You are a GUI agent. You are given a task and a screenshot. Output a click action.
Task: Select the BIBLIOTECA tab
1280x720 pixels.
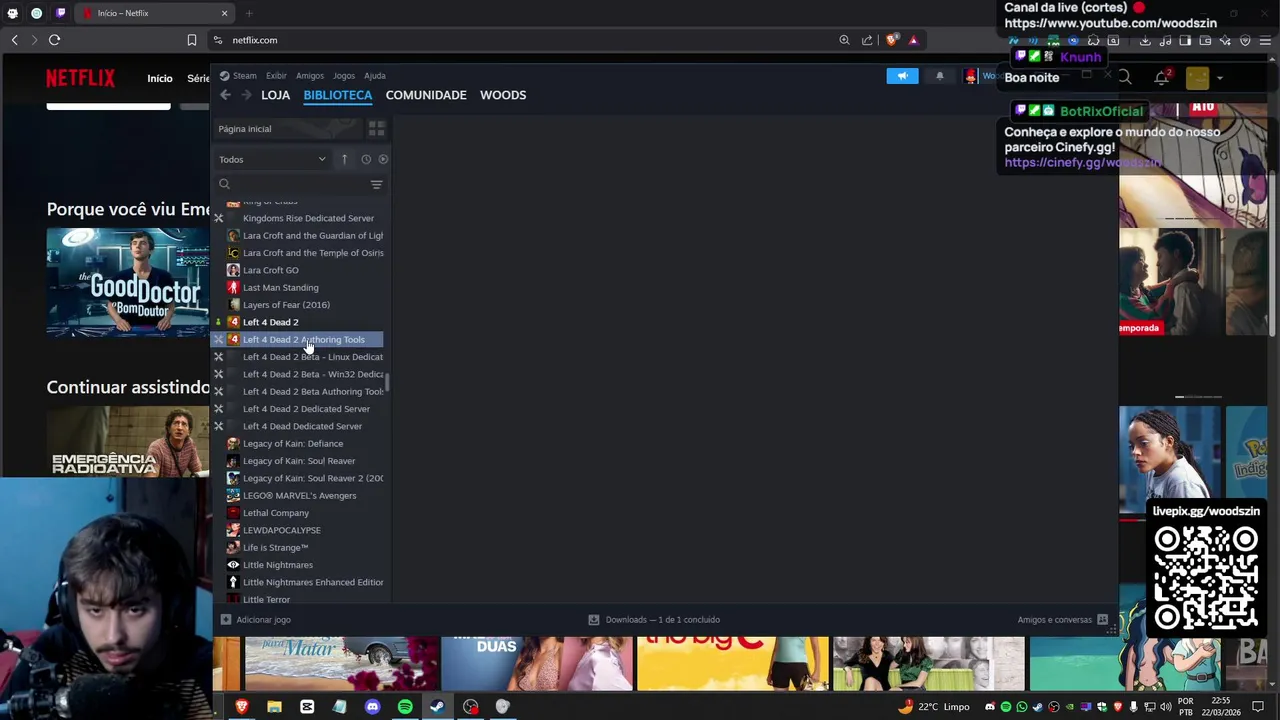pyautogui.click(x=338, y=95)
